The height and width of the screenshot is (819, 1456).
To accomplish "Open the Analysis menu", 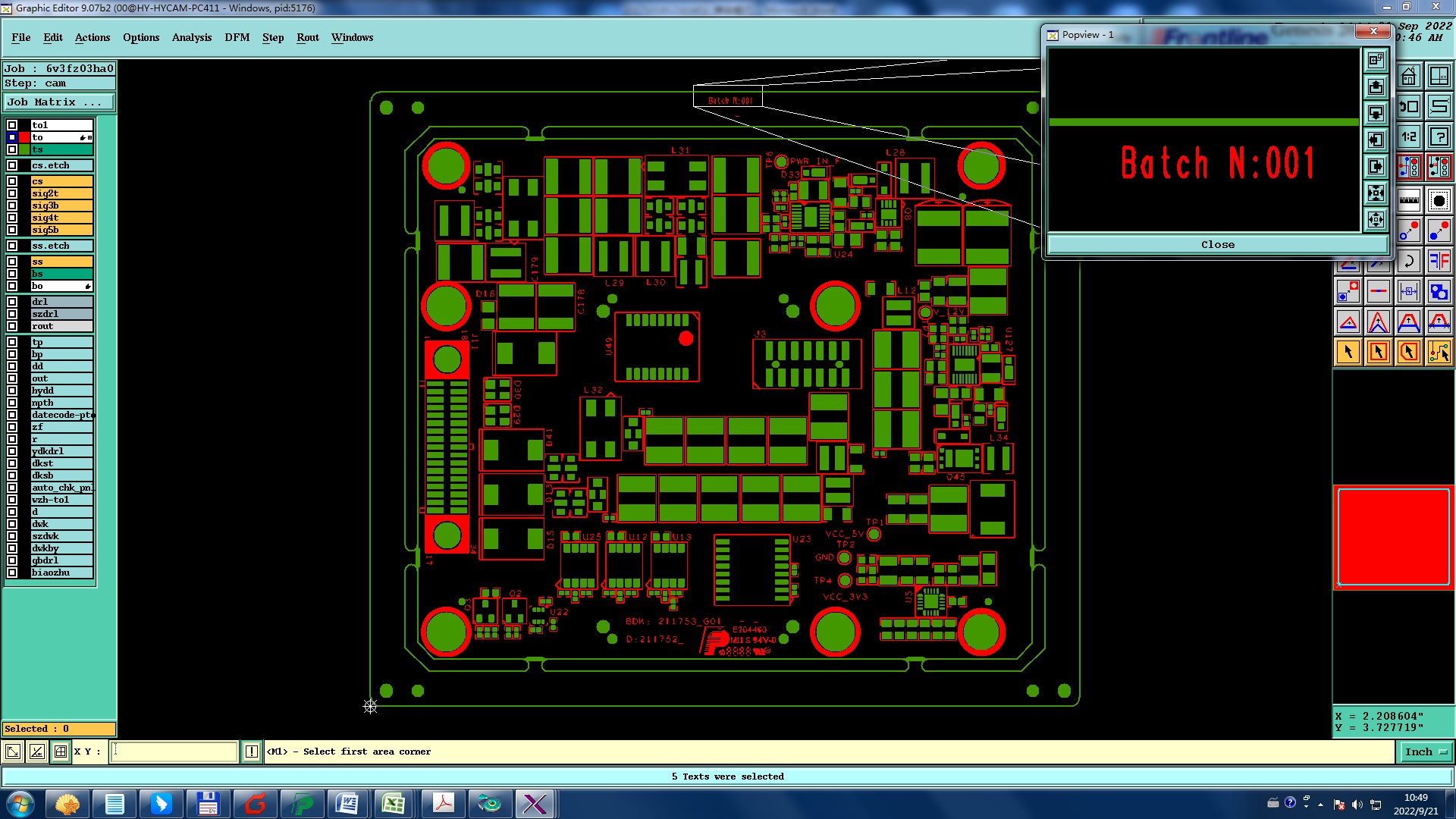I will pyautogui.click(x=191, y=37).
